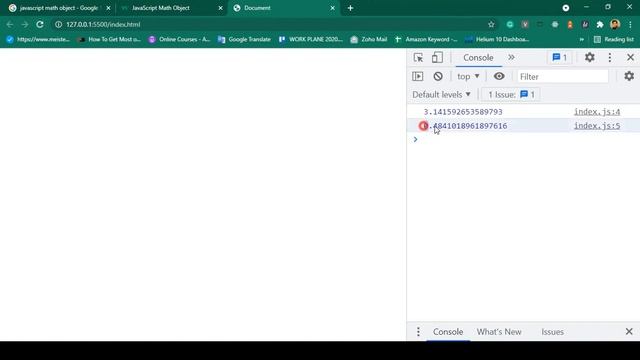Toggle the device toolbar icon
Viewport: 640px width, 360px height.
(x=437, y=58)
